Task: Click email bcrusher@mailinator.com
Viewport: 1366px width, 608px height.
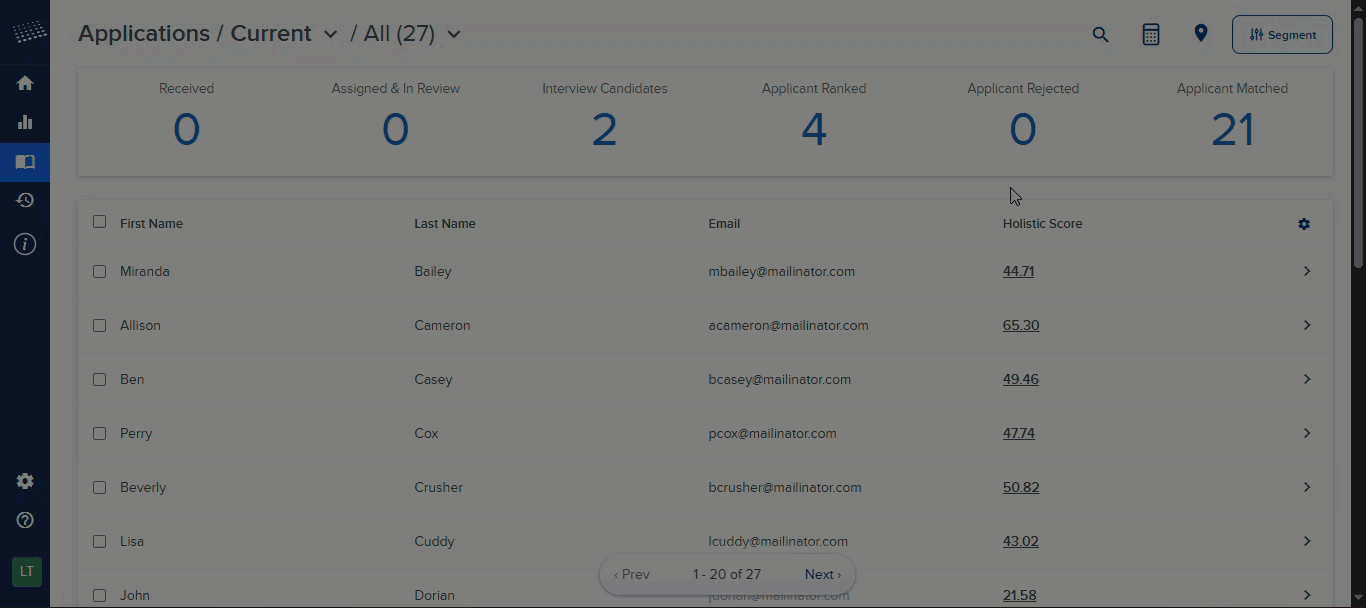Action: (785, 487)
